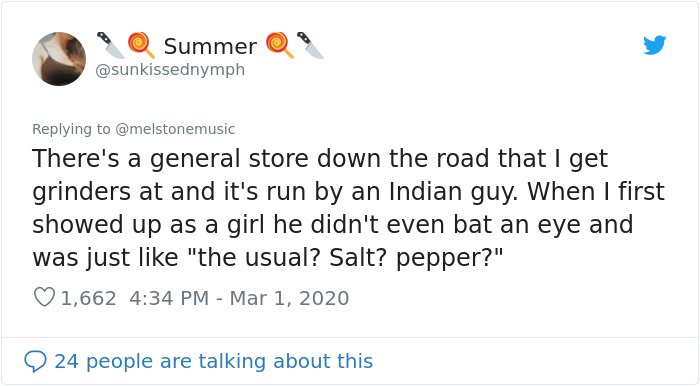Click Summer's round profile avatar
700x386 pixels.
[x=59, y=59]
